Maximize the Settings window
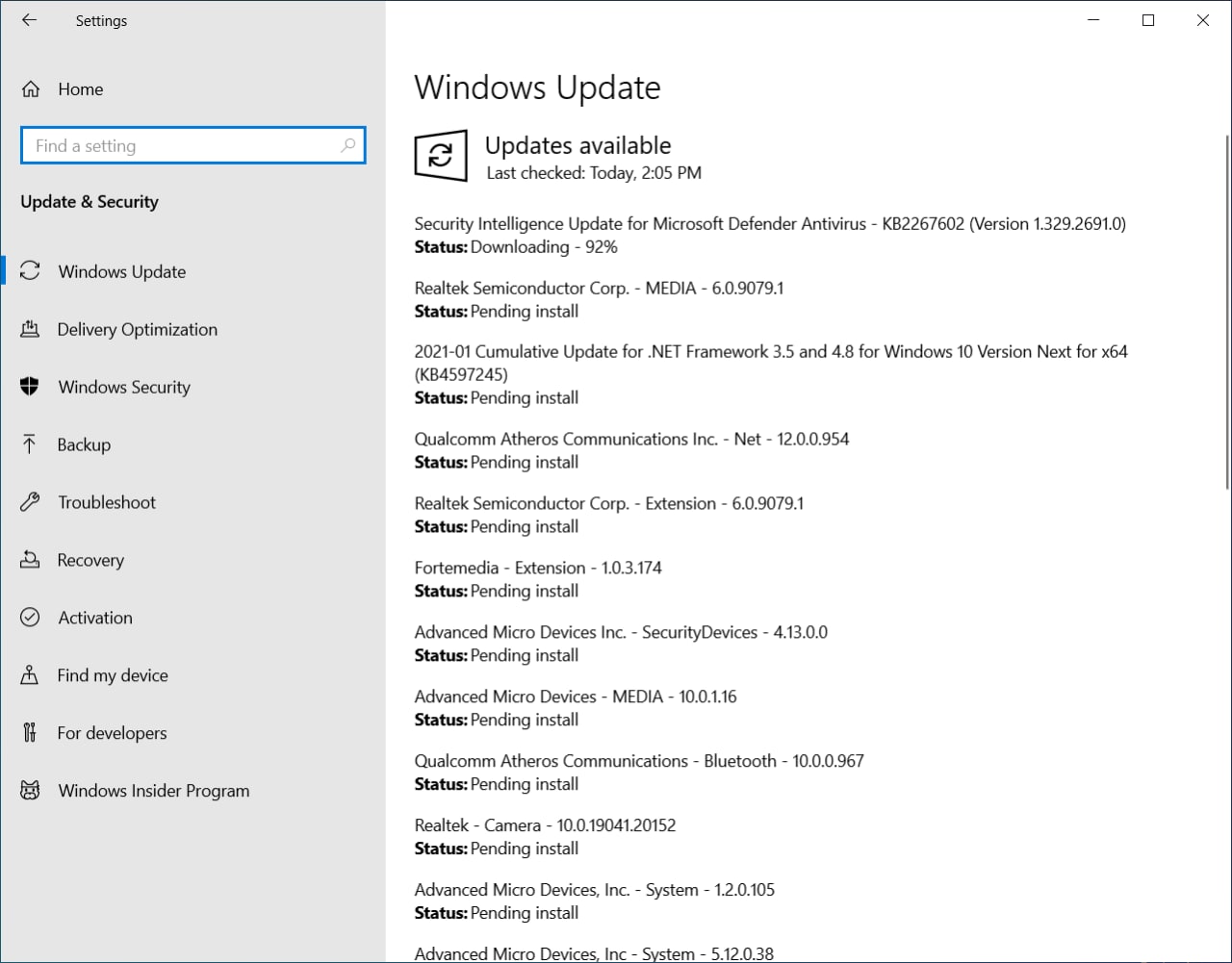This screenshot has width=1232, height=963. (1148, 20)
